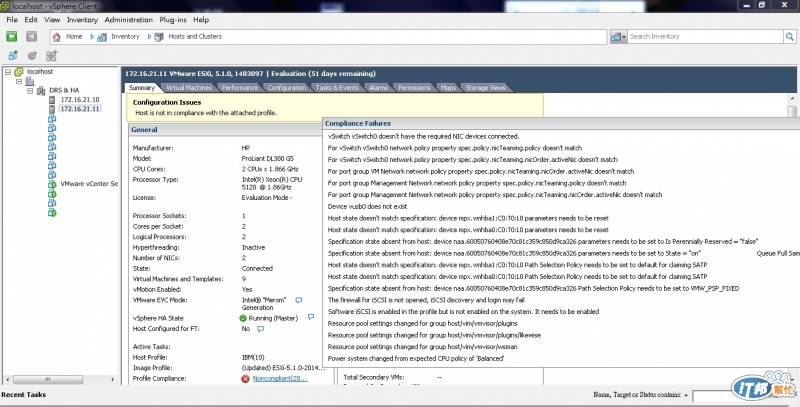Select the Summary tab
This screenshot has height=407, width=800.
point(142,88)
